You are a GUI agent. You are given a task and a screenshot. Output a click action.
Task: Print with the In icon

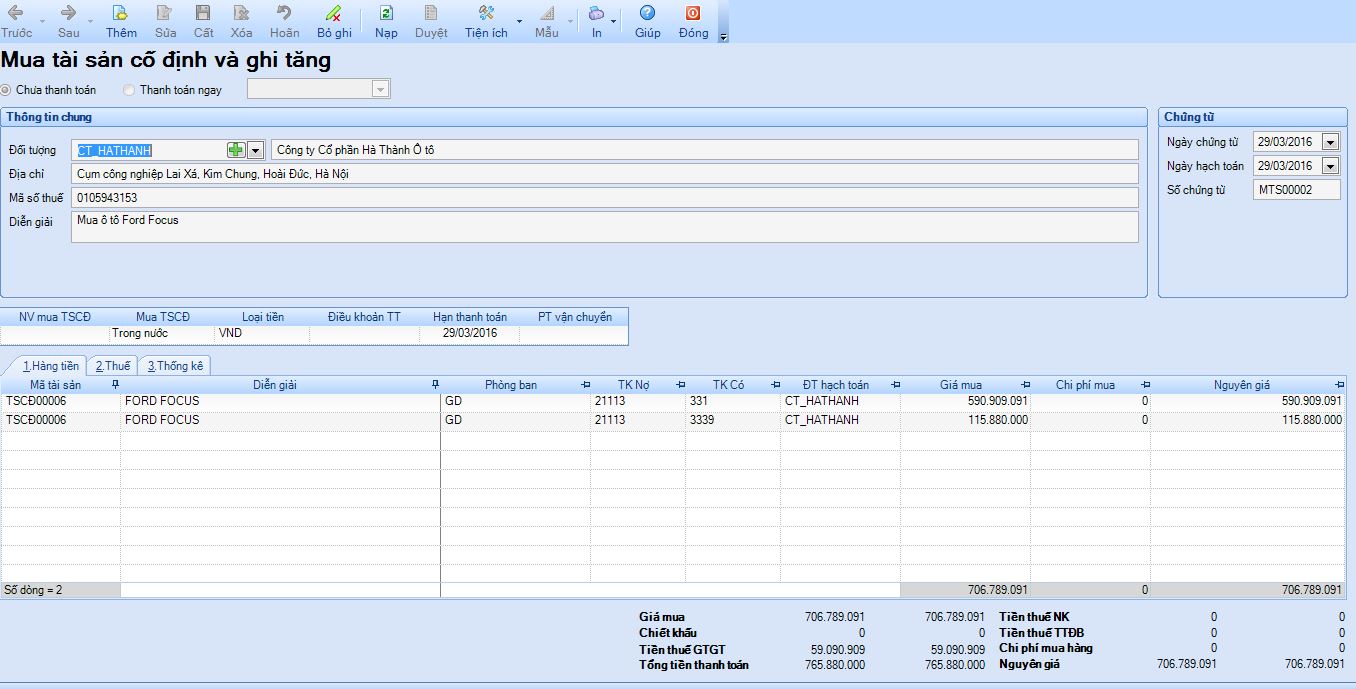596,21
